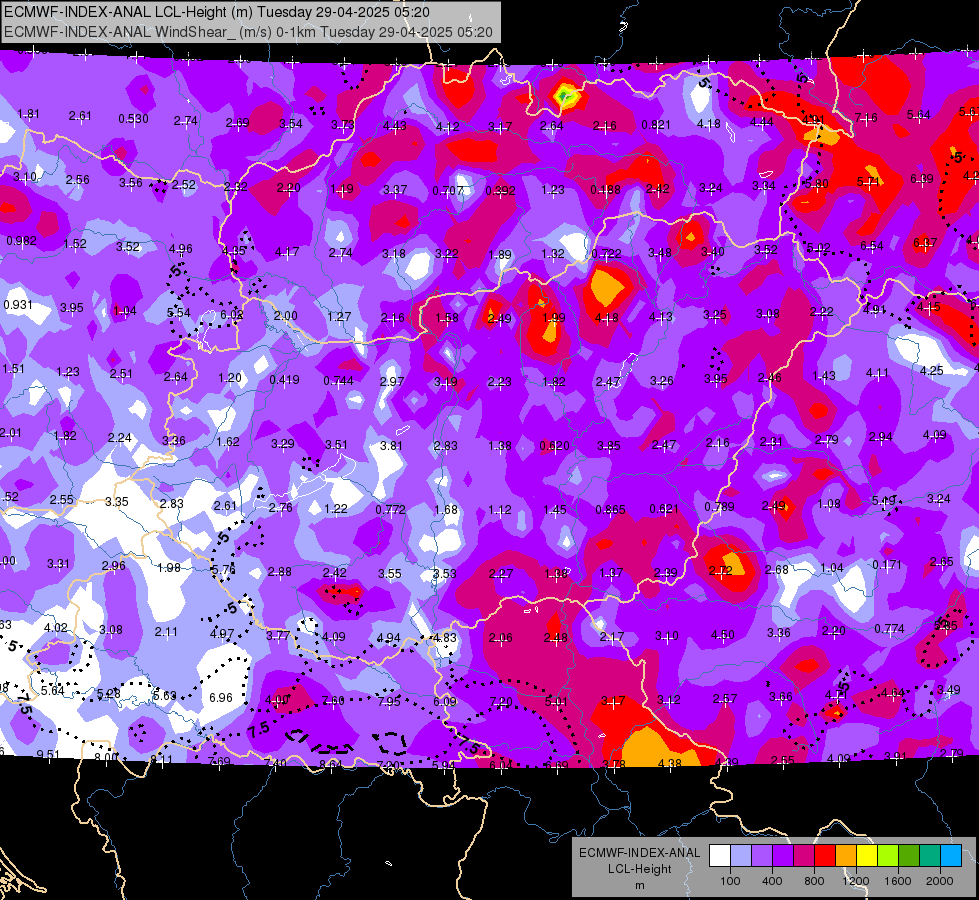This screenshot has width=979, height=900.
Task: Click the wind shear value 3.81
Action: [391, 445]
